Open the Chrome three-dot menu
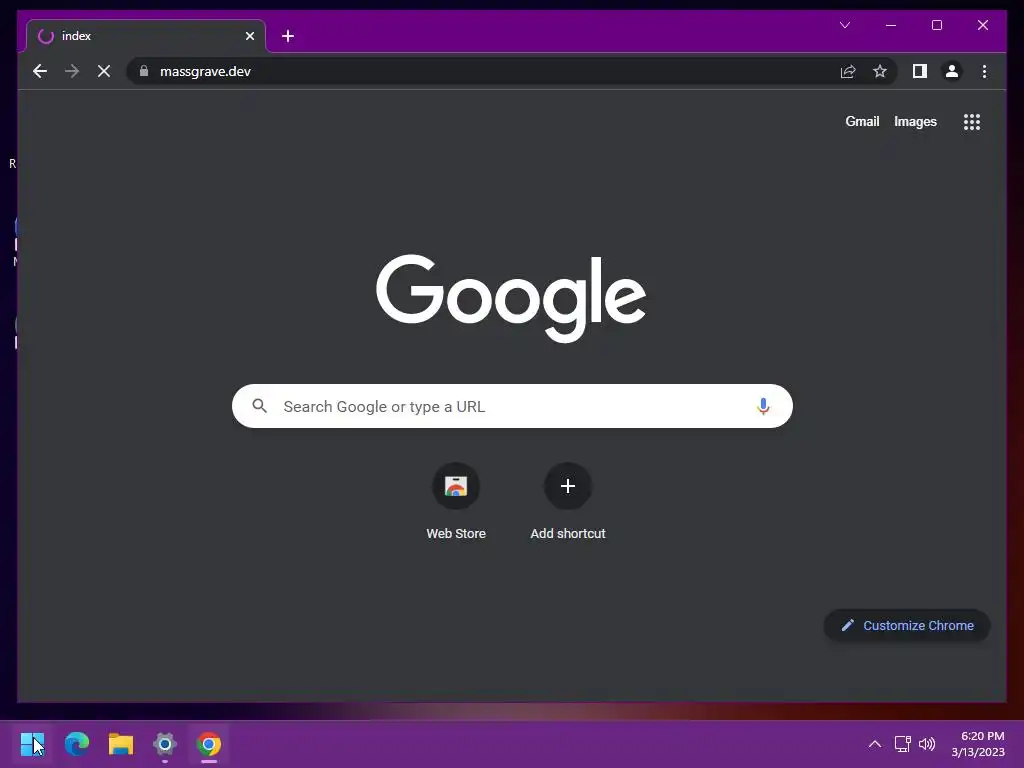Screen dimensions: 1024x768 pos(984,71)
